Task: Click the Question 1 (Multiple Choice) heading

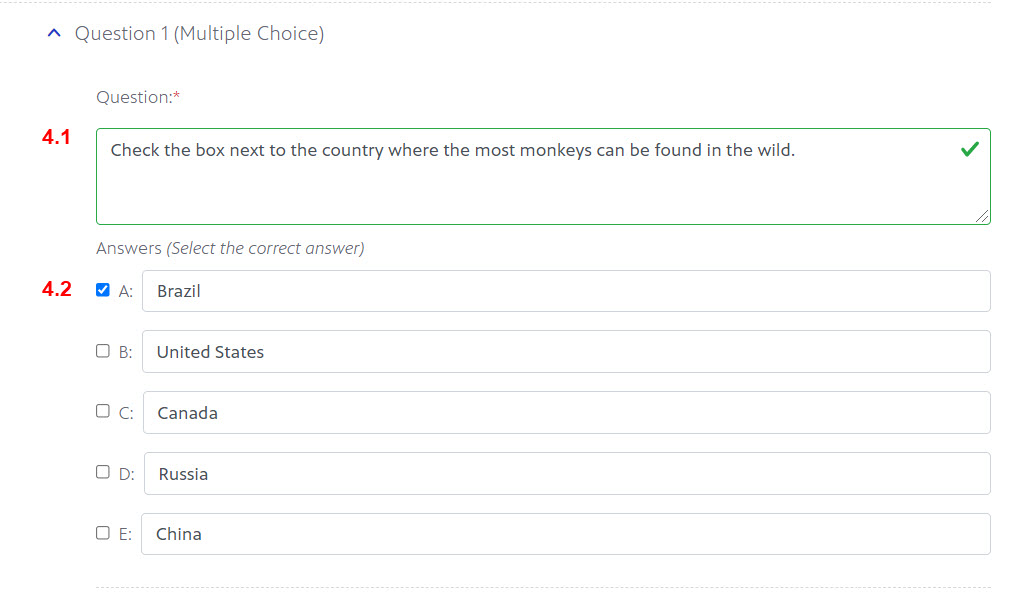Action: pos(199,34)
